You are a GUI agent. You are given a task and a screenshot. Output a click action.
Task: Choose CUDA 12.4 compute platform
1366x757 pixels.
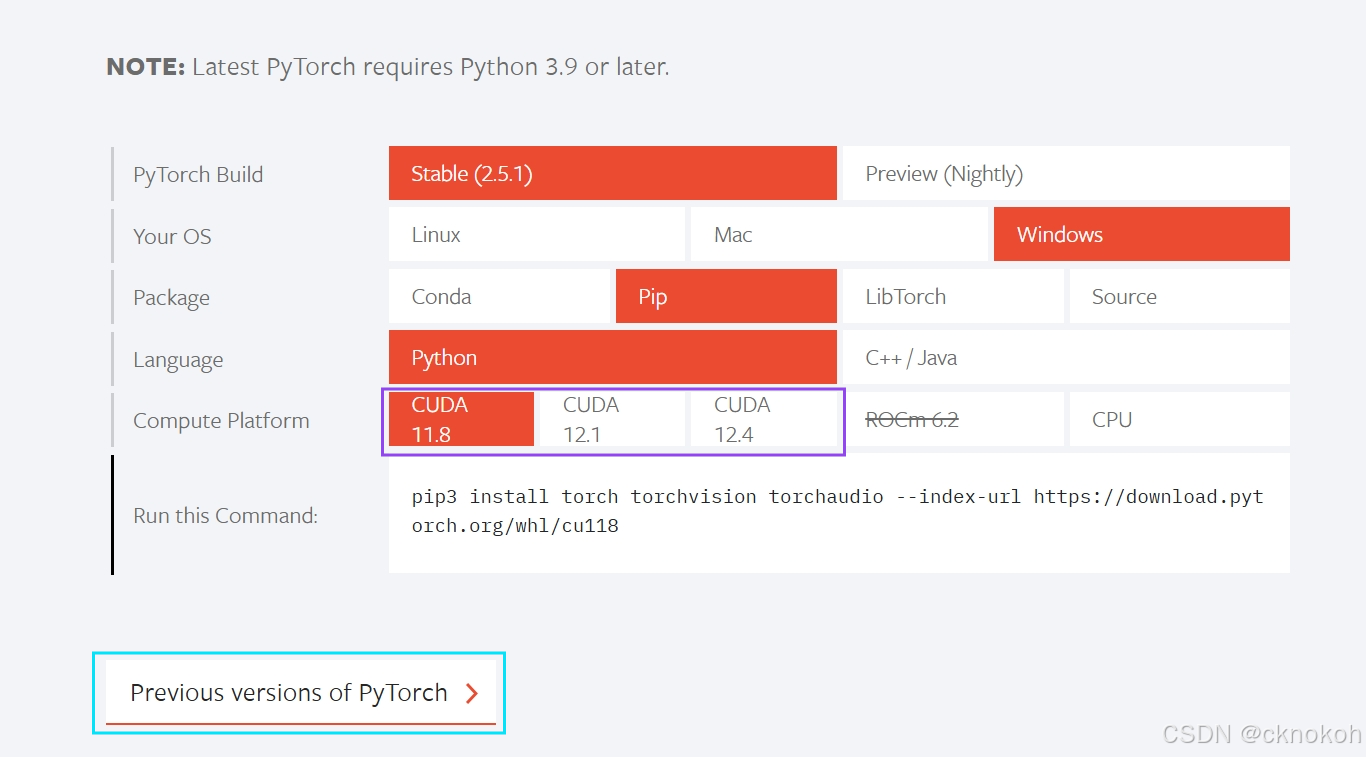point(763,419)
